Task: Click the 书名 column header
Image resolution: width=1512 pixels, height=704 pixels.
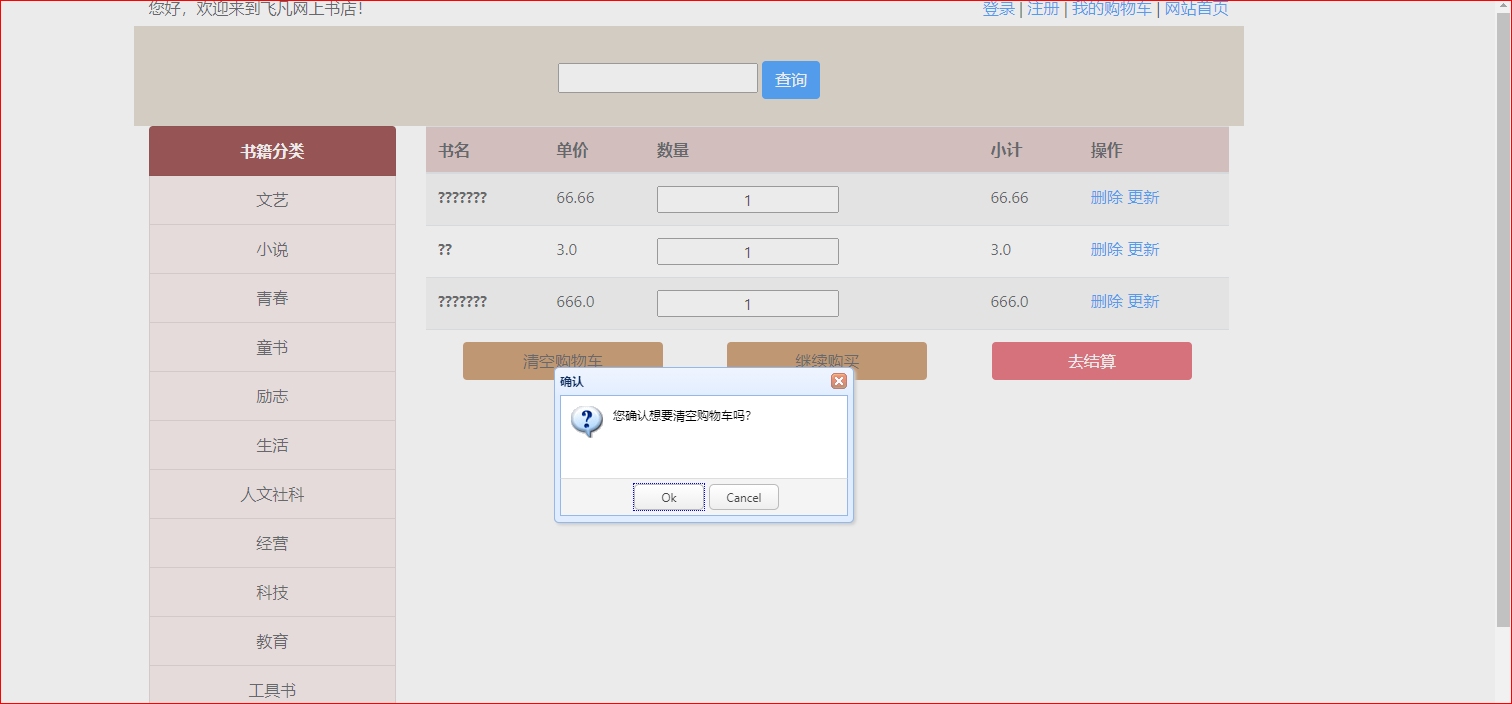Action: (x=454, y=151)
